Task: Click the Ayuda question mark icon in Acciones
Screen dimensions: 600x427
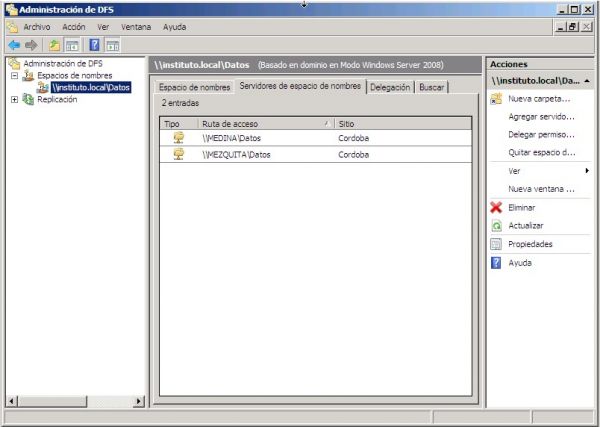Action: point(496,263)
